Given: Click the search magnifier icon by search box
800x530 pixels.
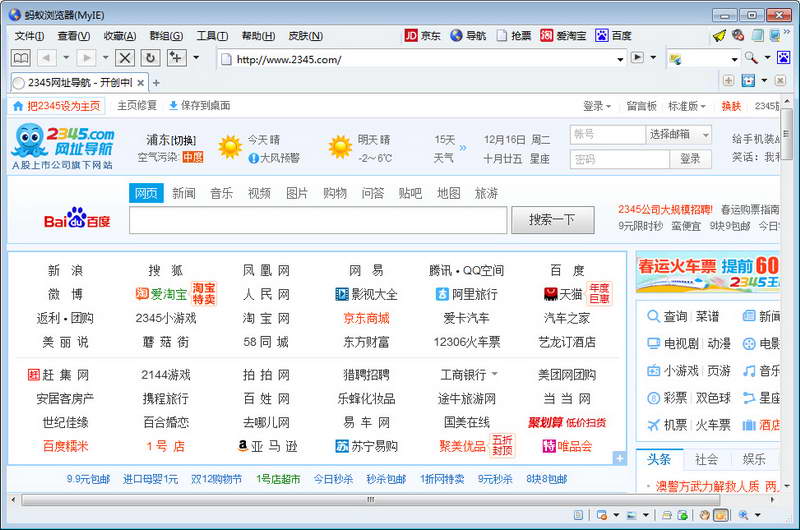Looking at the screenshot, I should point(751,58).
